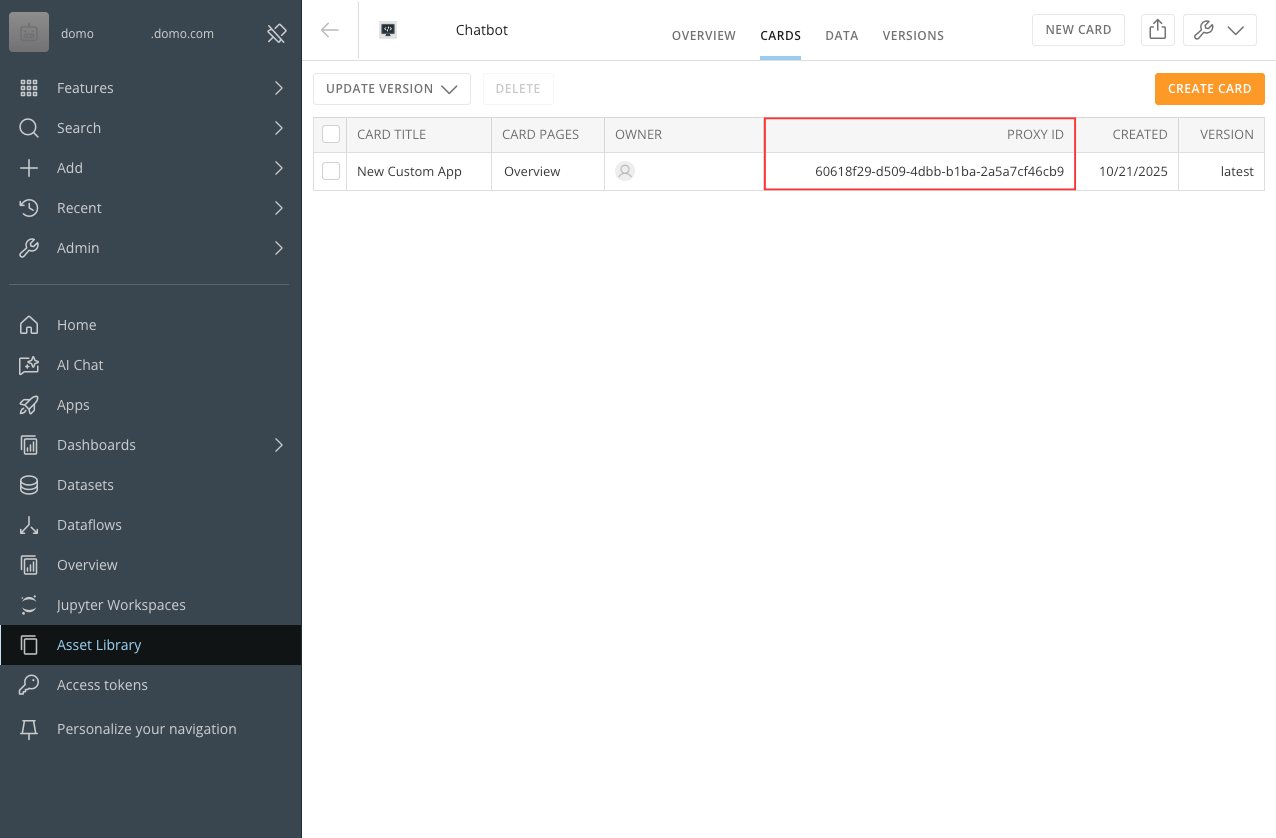The height and width of the screenshot is (838, 1276).
Task: Click the .domo.com domain text
Action: pyautogui.click(x=181, y=33)
